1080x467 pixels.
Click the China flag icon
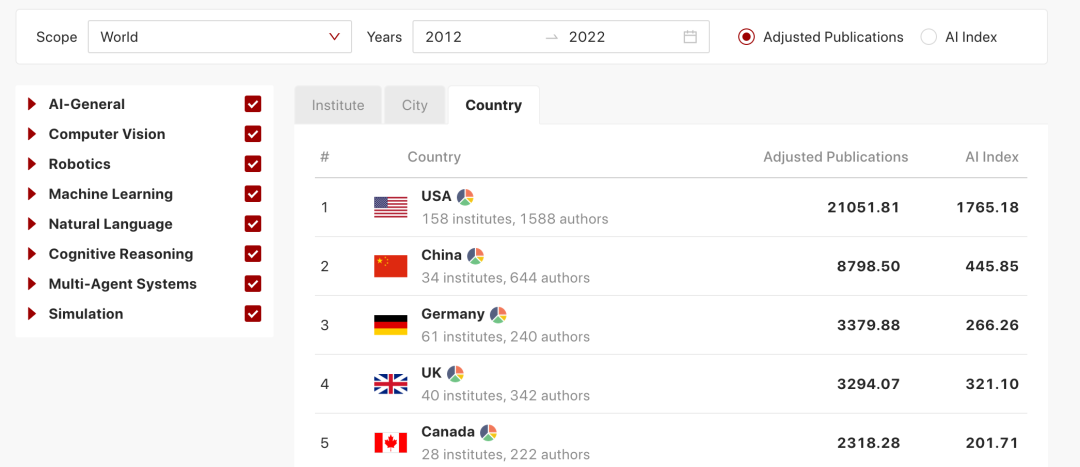390,266
